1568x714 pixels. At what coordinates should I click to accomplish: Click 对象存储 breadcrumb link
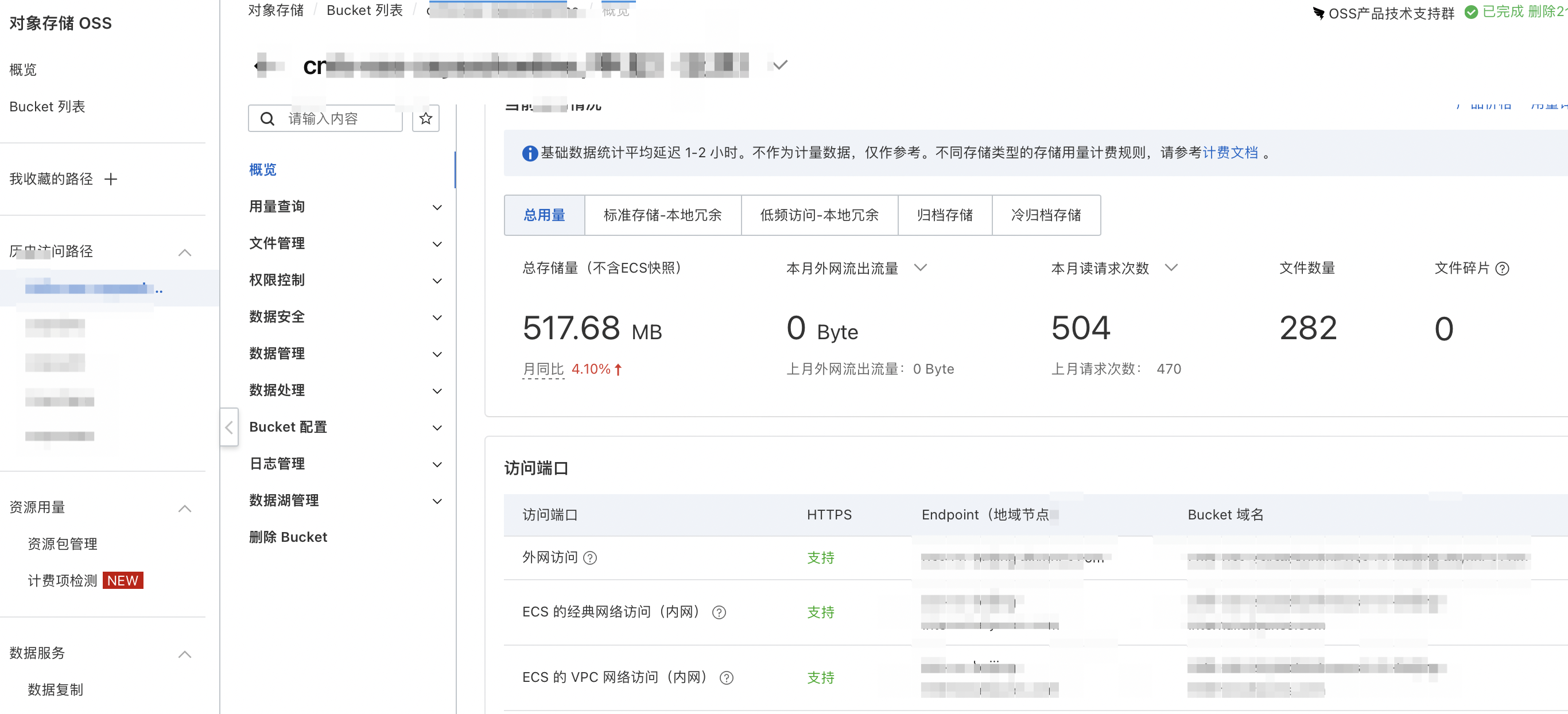pos(275,10)
